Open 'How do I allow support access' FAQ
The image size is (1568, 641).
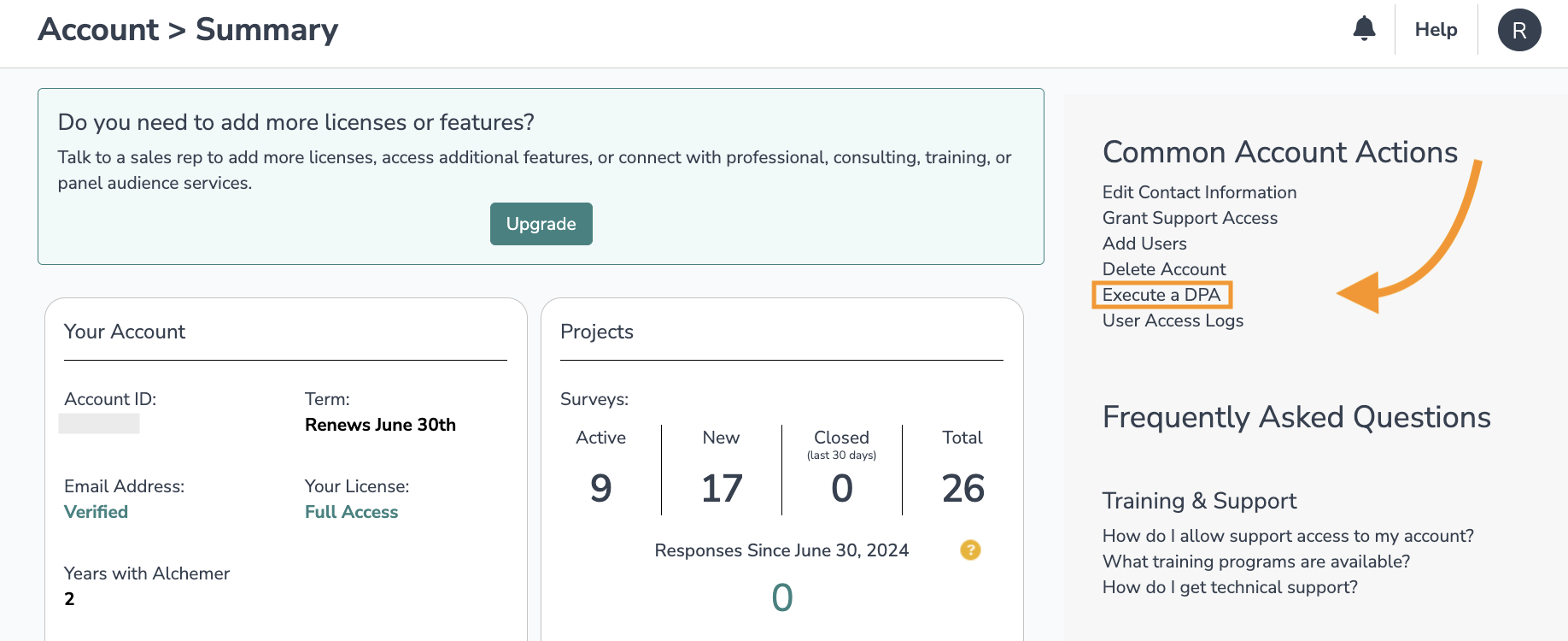click(x=1288, y=536)
